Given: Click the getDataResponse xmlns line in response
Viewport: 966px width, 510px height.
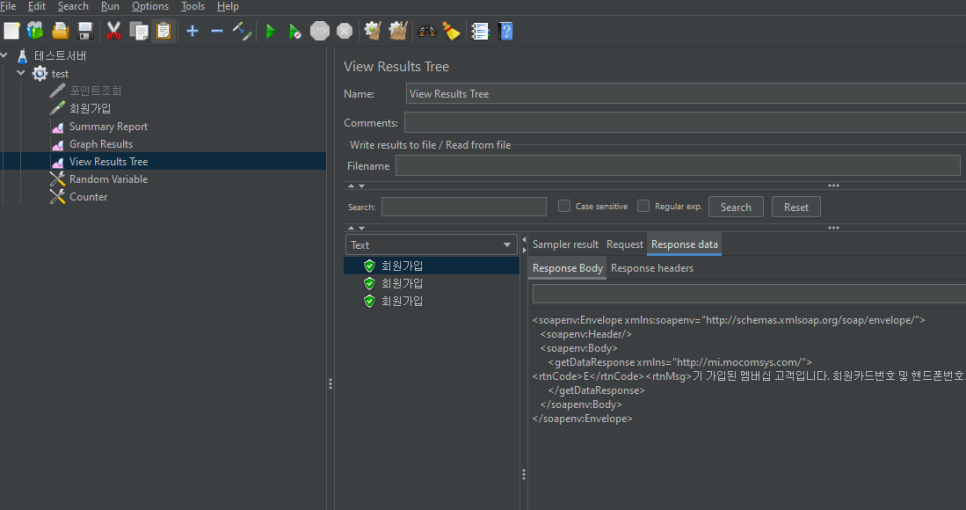Looking at the screenshot, I should point(680,362).
